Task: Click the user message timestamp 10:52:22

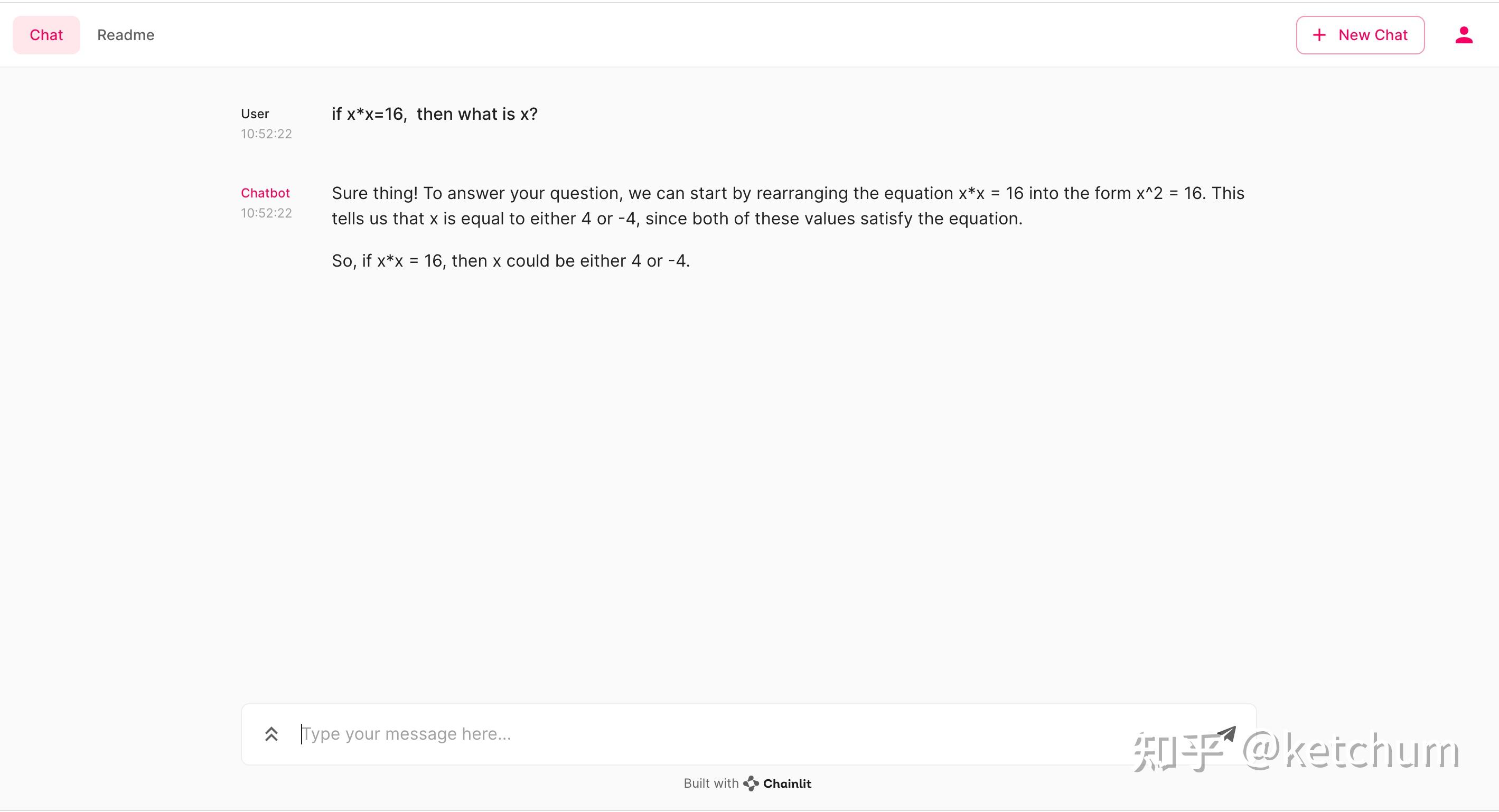Action: click(x=267, y=134)
